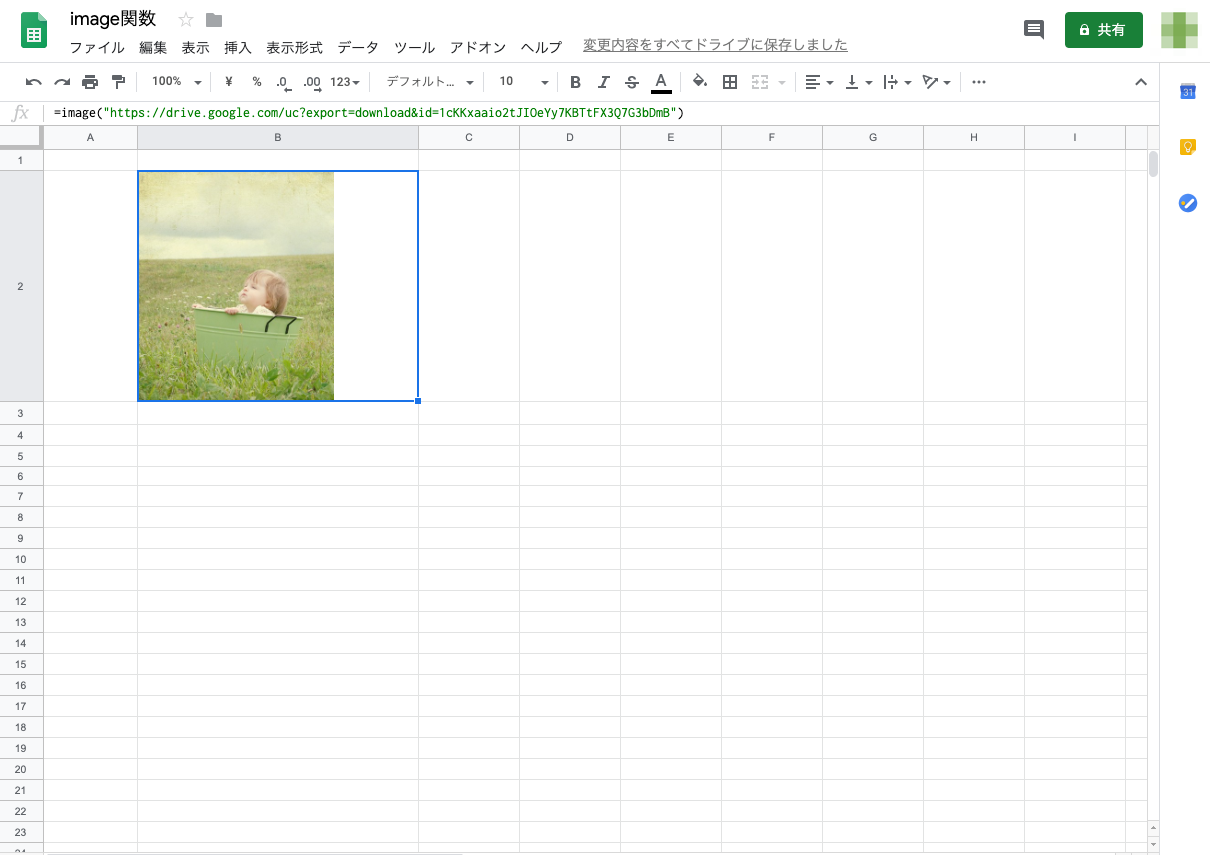
Task: Click the Drive save status link
Action: pyautogui.click(x=715, y=45)
